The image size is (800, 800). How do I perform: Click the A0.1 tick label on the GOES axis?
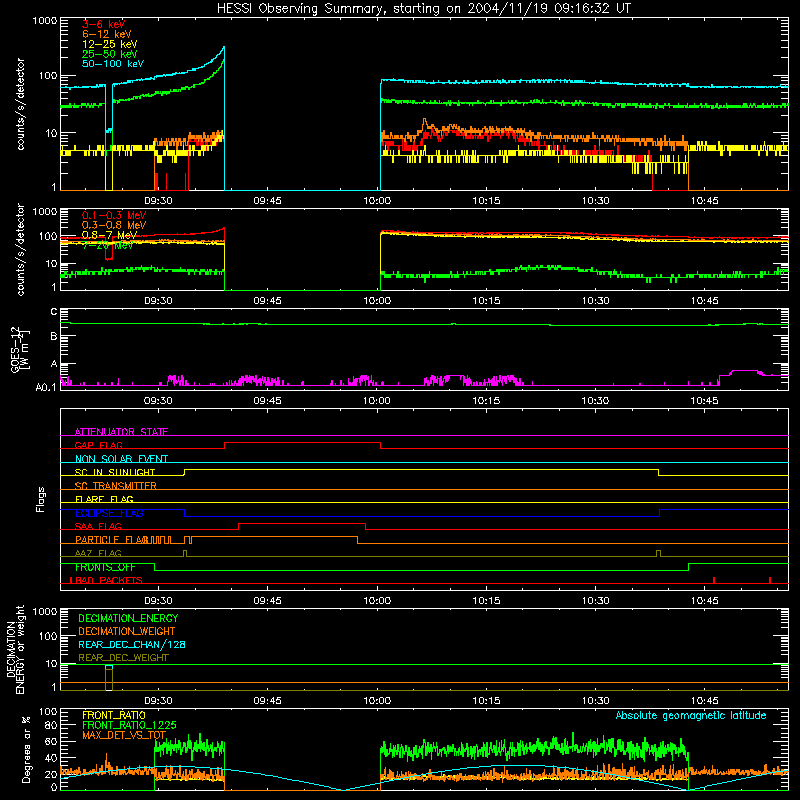click(x=46, y=387)
